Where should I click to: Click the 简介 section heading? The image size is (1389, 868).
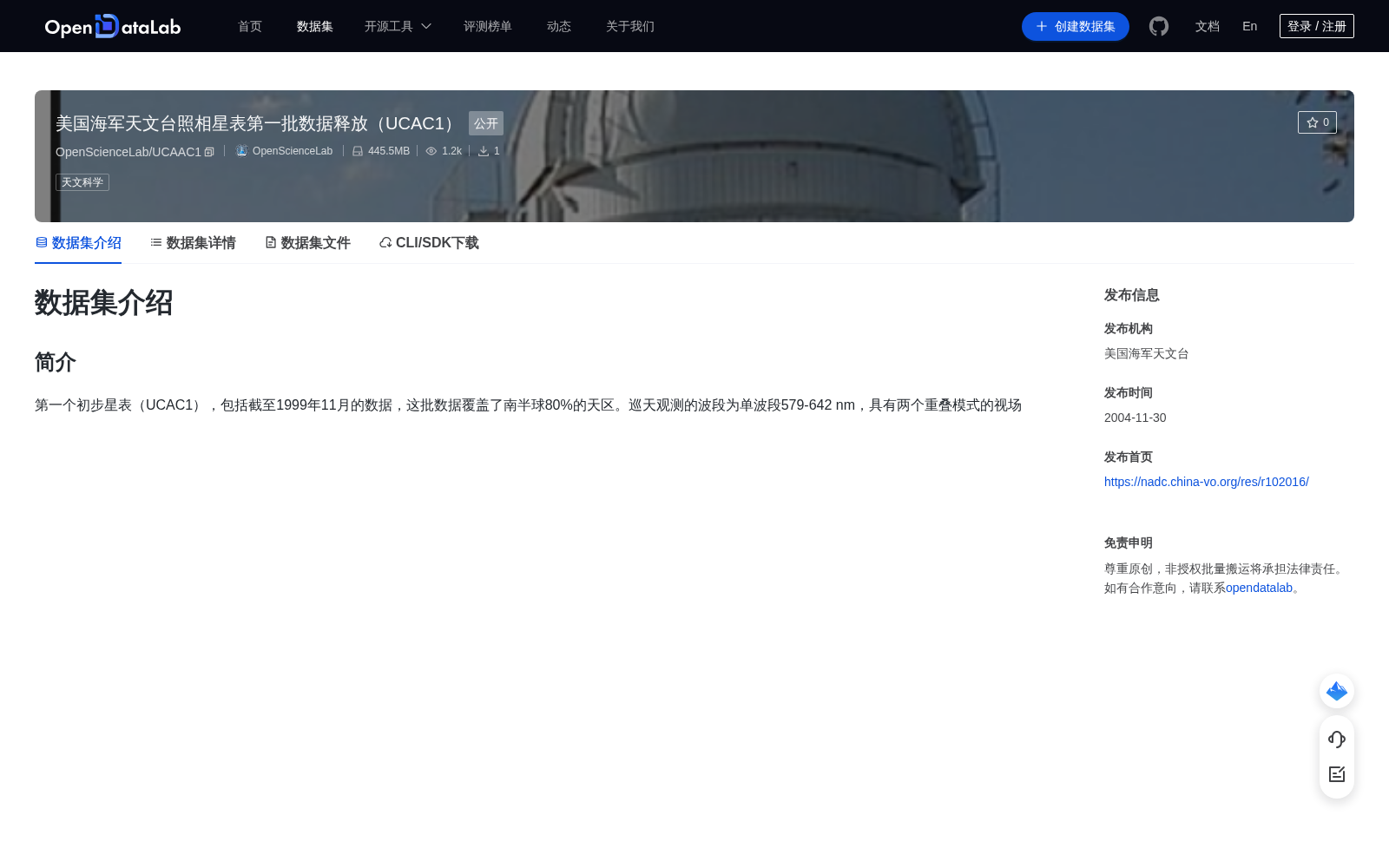coord(56,362)
